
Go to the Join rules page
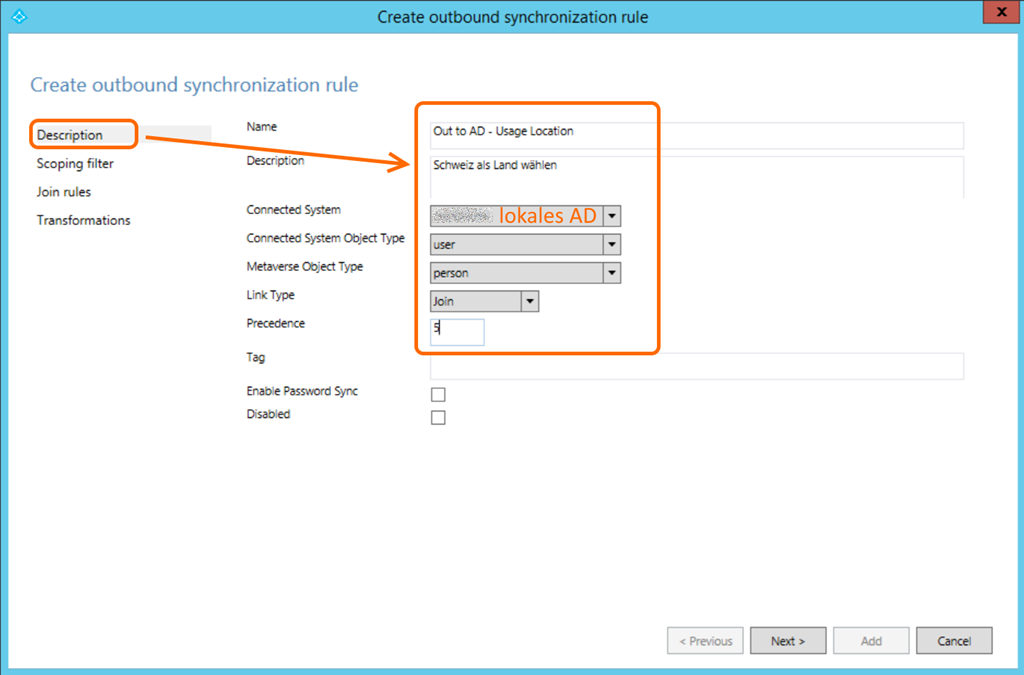pyautogui.click(x=64, y=191)
